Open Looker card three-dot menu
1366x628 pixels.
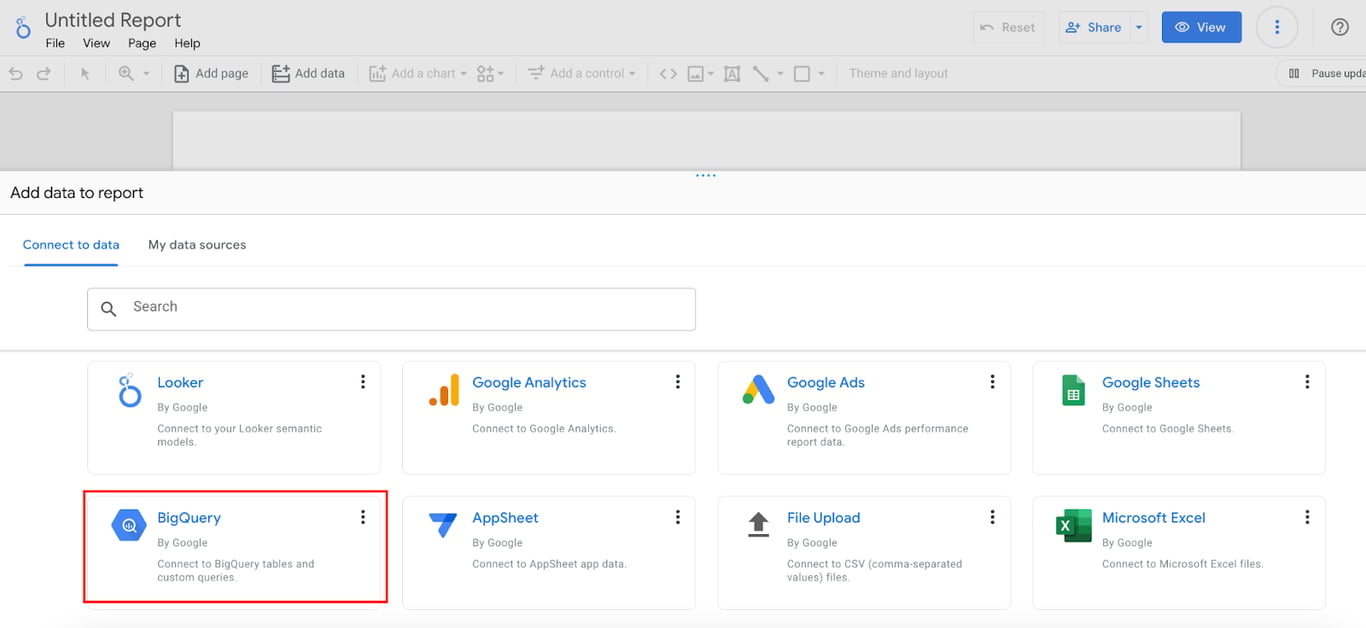363,382
